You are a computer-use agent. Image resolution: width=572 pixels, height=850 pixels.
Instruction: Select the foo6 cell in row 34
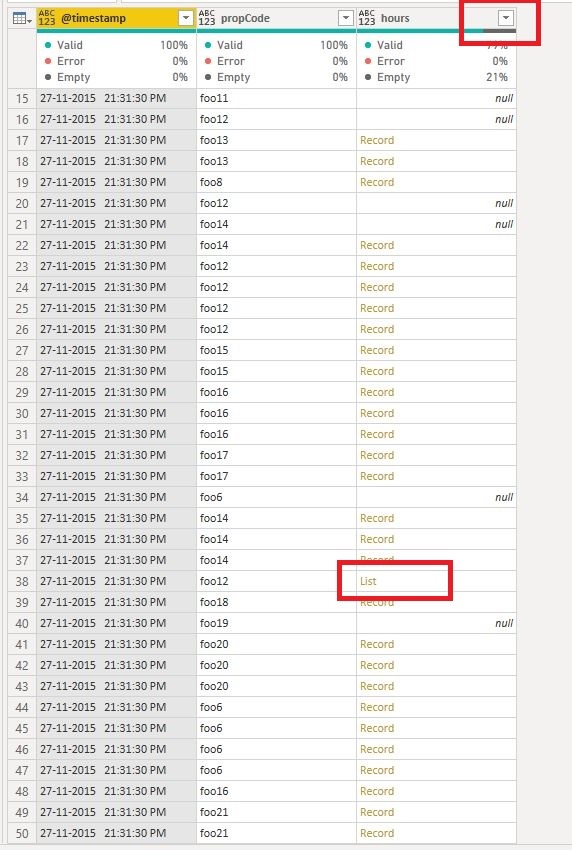[x=276, y=497]
